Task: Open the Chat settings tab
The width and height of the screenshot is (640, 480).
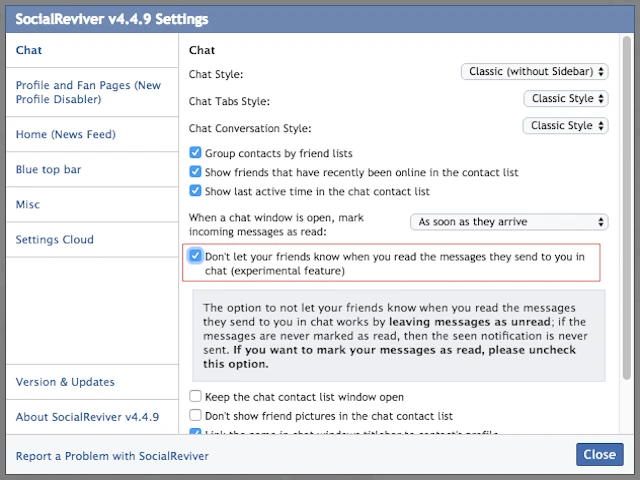Action: click(x=30, y=50)
